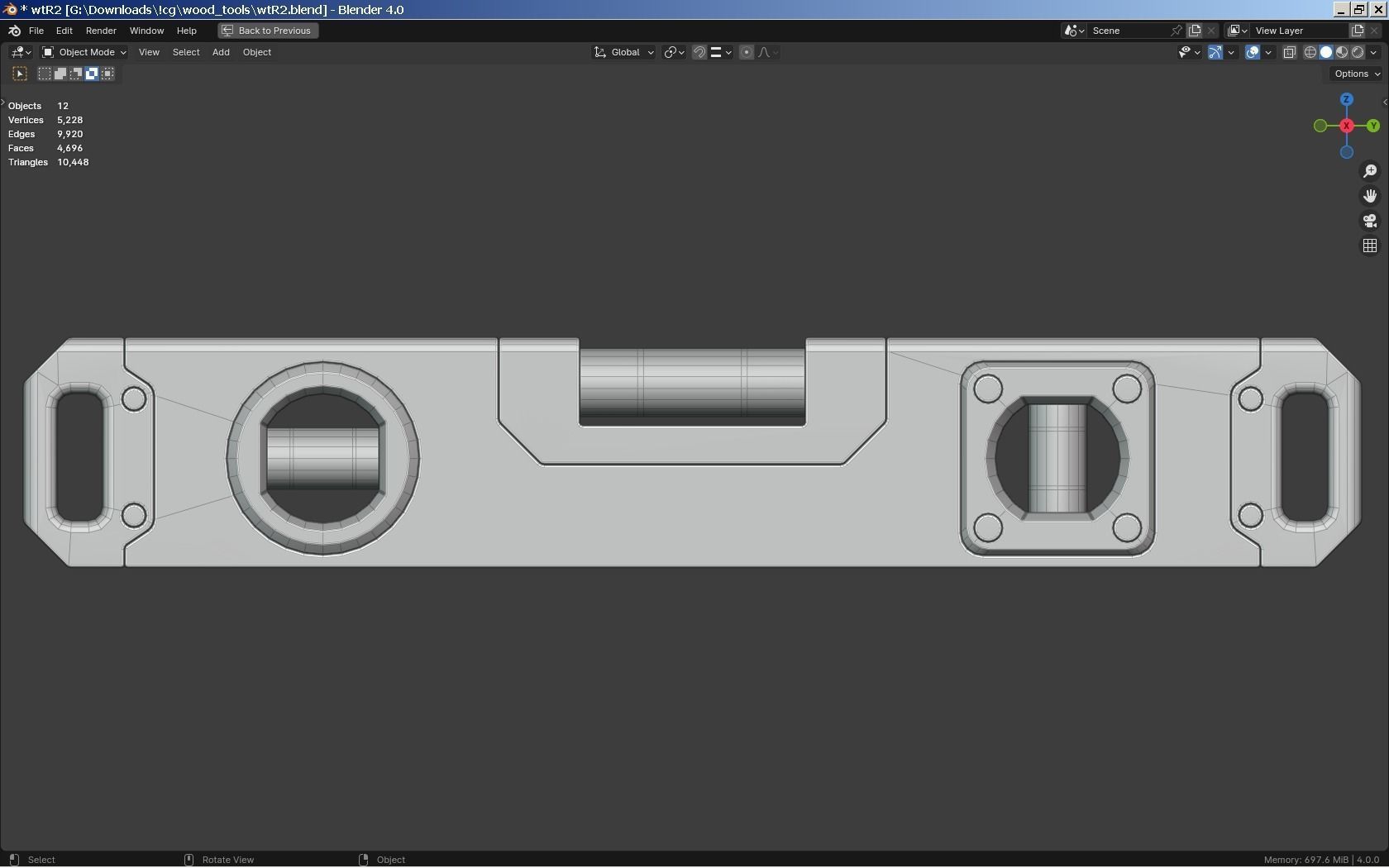Switch to Solid viewport shading
The height and width of the screenshot is (868, 1389).
point(1326,52)
